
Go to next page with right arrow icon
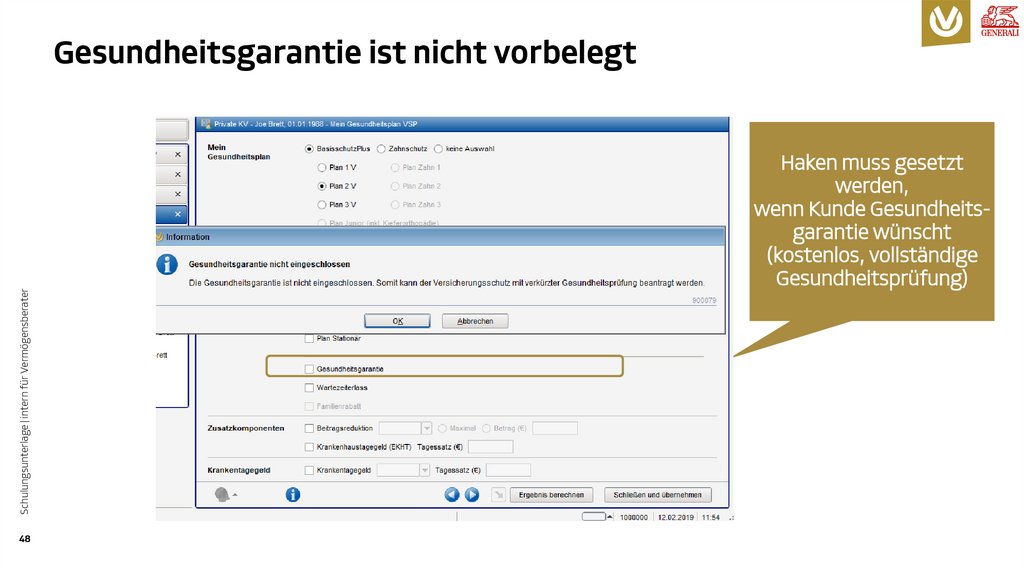point(472,495)
